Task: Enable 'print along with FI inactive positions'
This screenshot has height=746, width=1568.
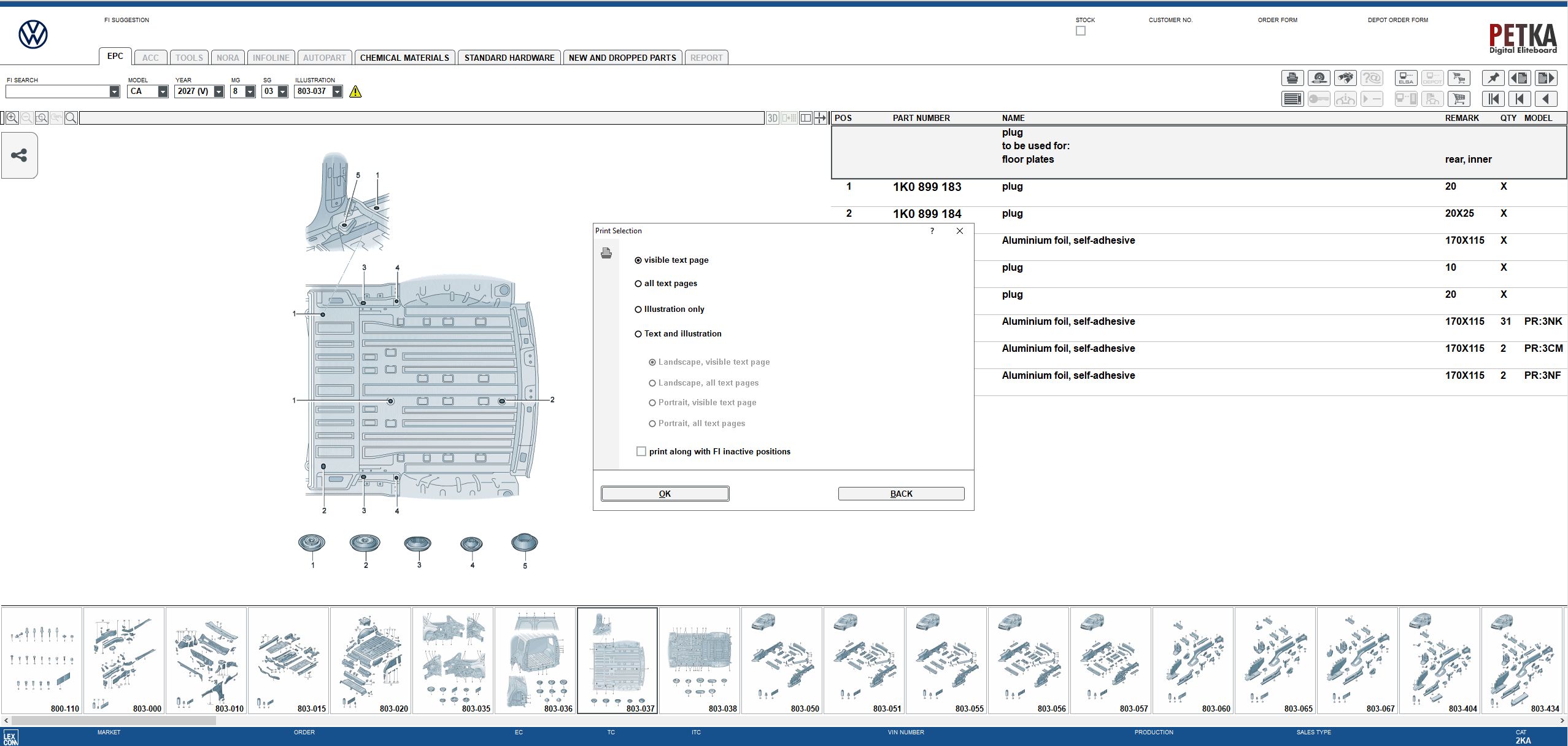Action: click(x=641, y=451)
